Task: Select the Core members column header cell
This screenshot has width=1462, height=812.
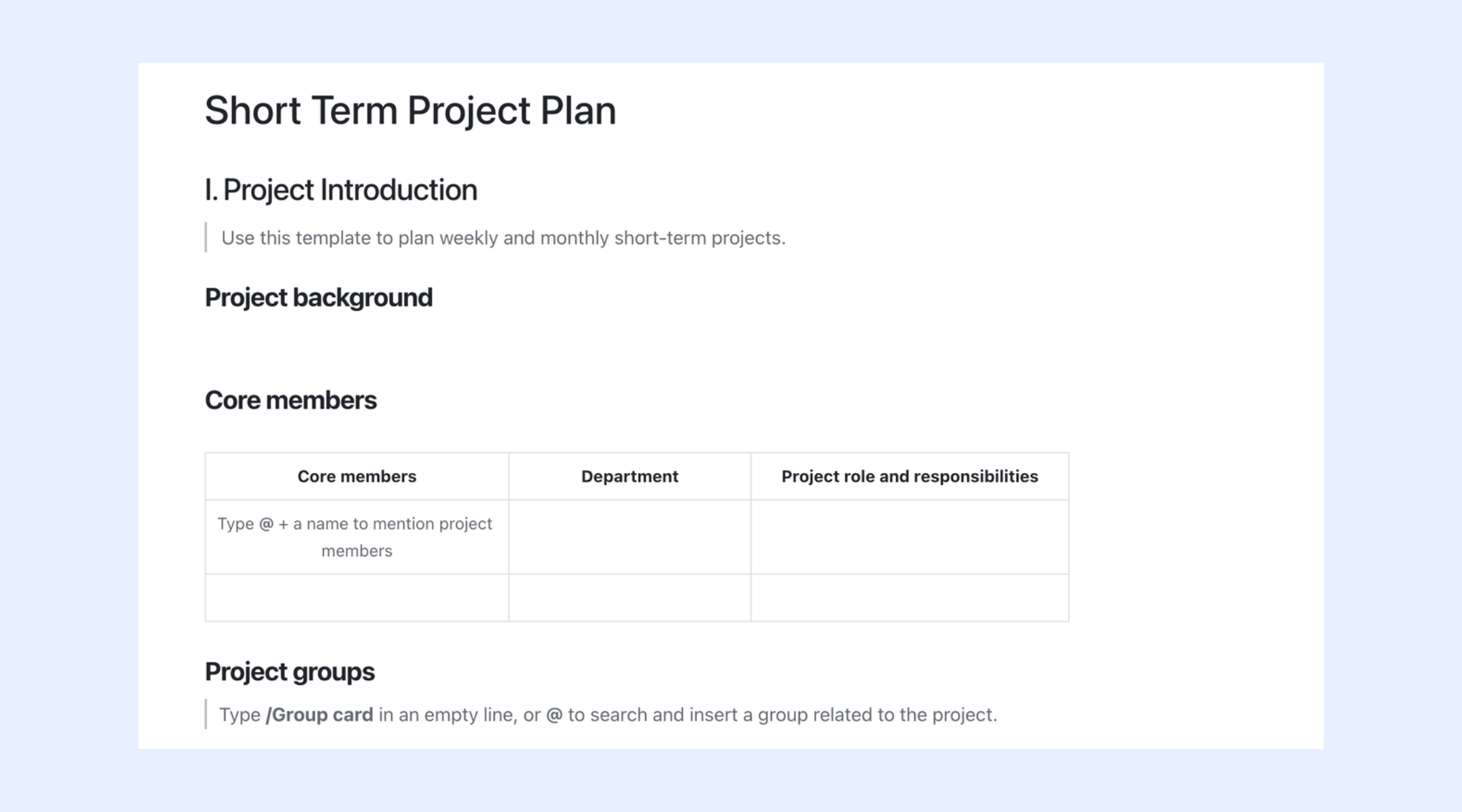Action: point(357,476)
